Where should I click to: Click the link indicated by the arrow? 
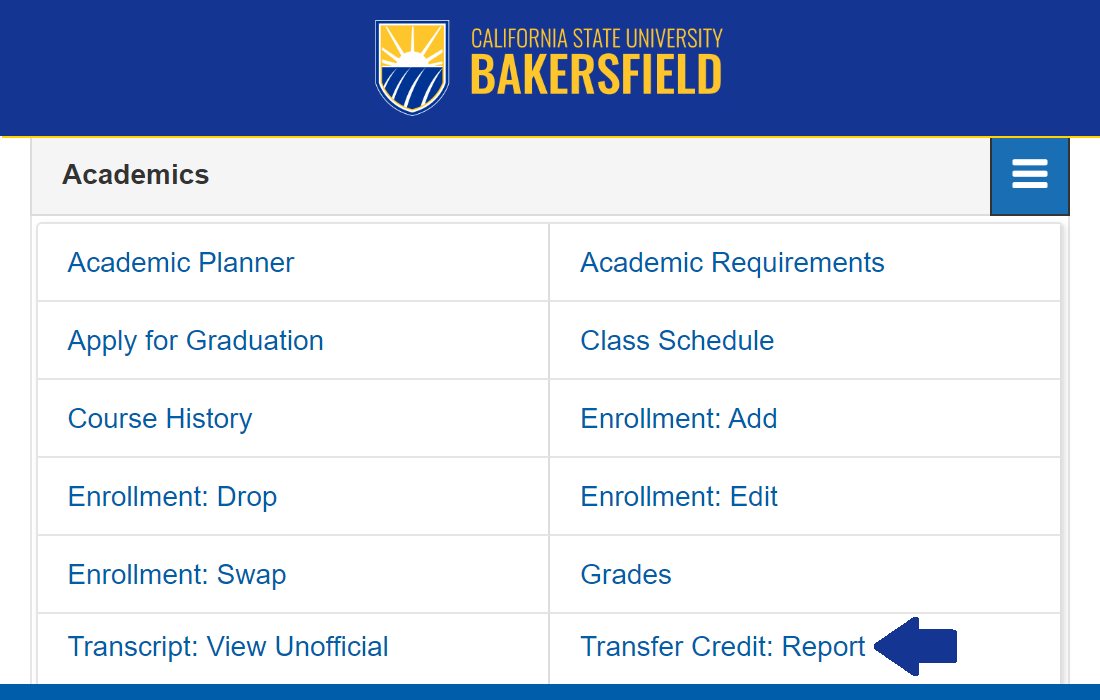(722, 646)
